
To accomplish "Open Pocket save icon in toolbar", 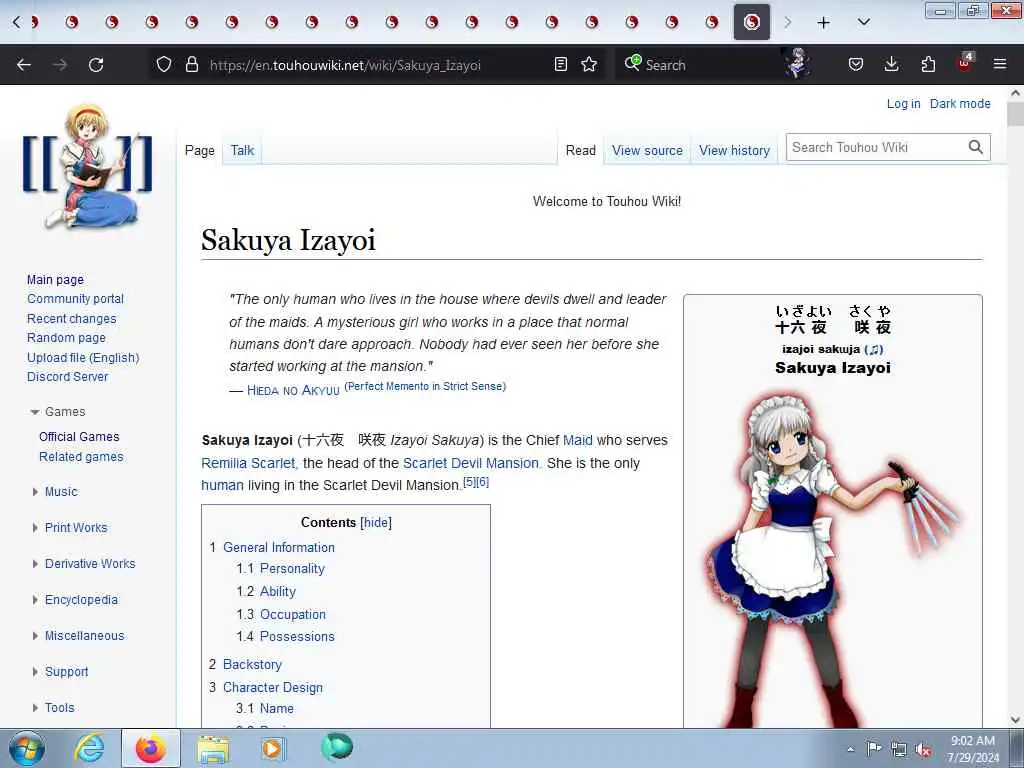I will [x=856, y=64].
